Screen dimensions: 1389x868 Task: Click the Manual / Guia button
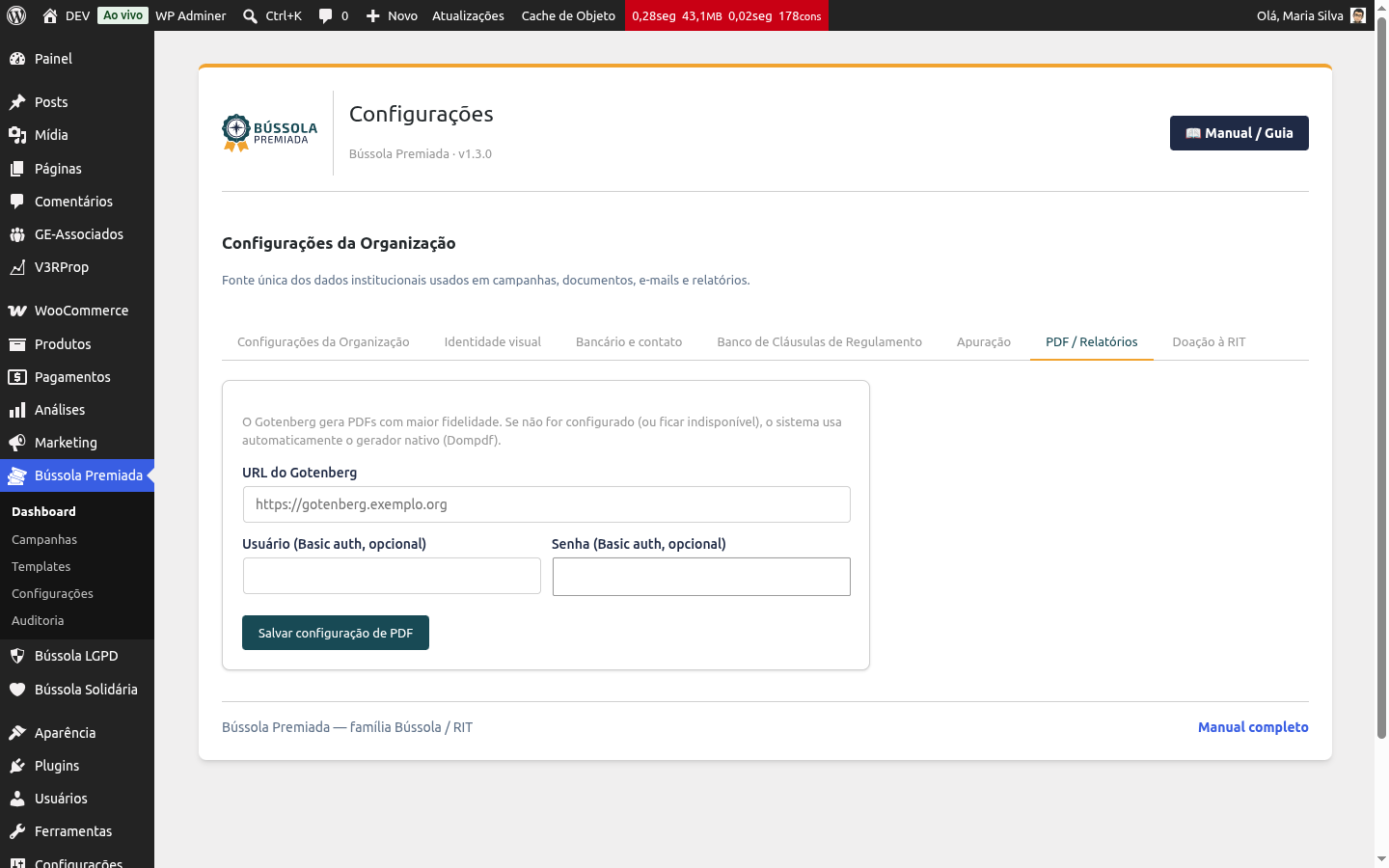(1239, 133)
